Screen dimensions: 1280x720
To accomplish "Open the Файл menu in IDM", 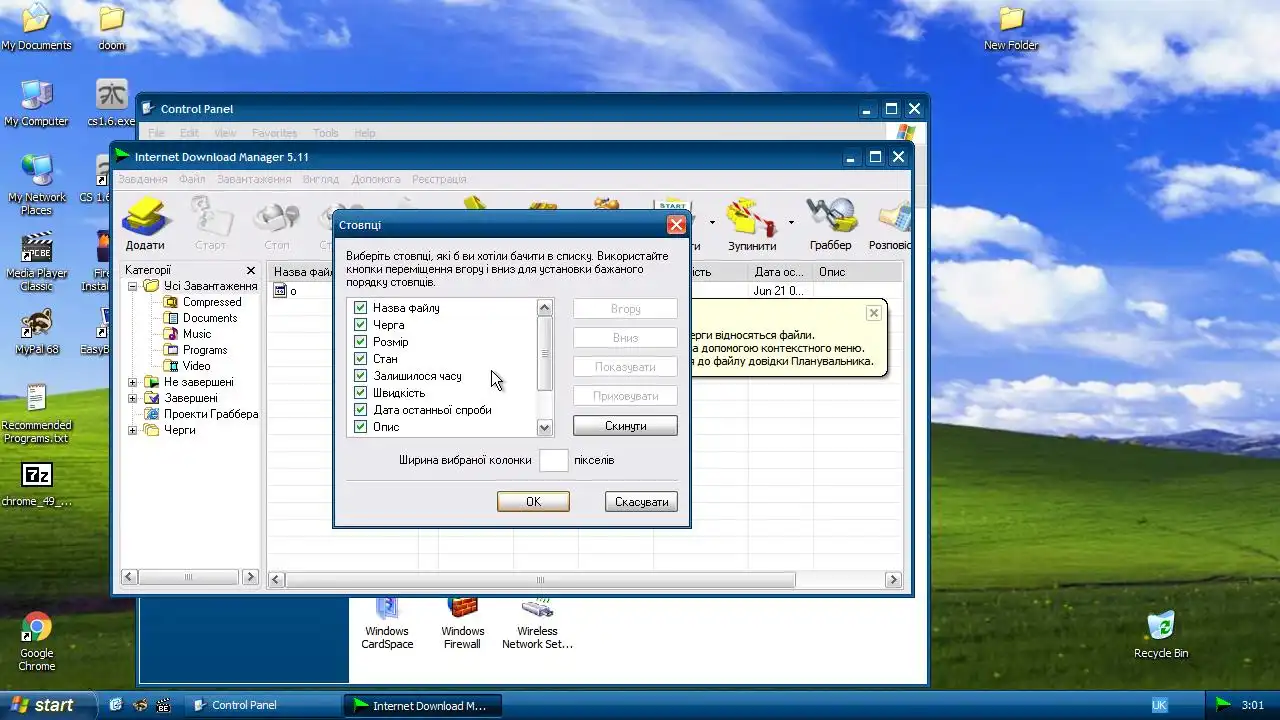I will [192, 179].
